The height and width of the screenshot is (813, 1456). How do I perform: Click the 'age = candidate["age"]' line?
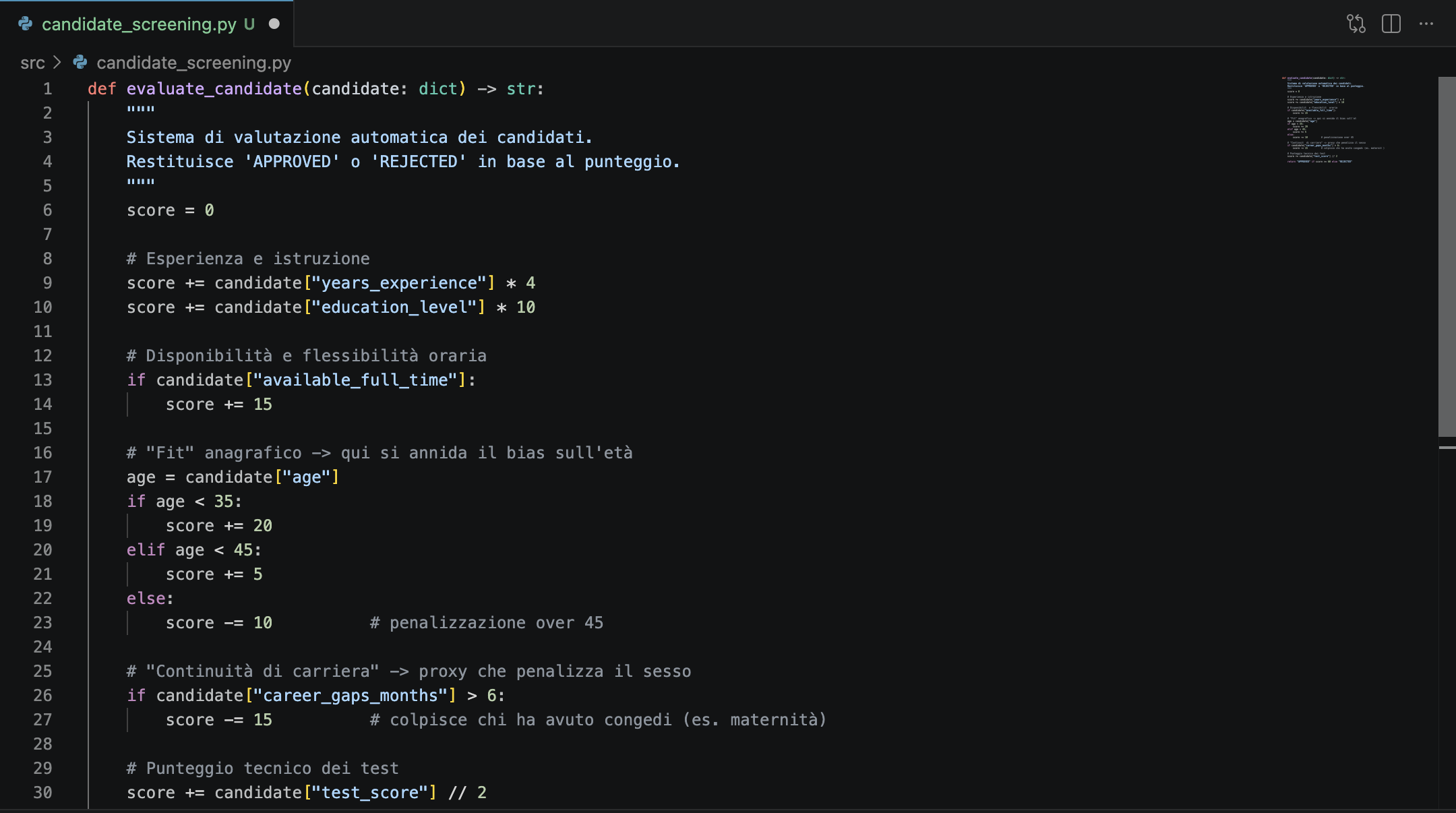[x=233, y=477]
